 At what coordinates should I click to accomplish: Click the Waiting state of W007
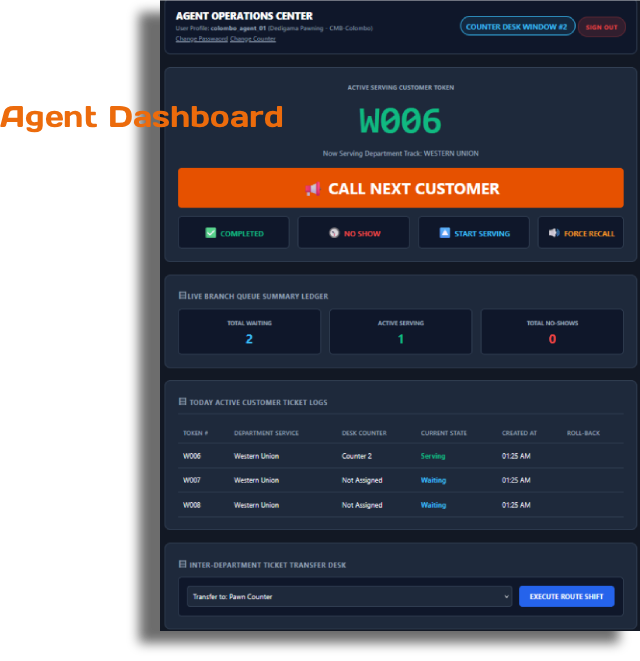pos(433,480)
